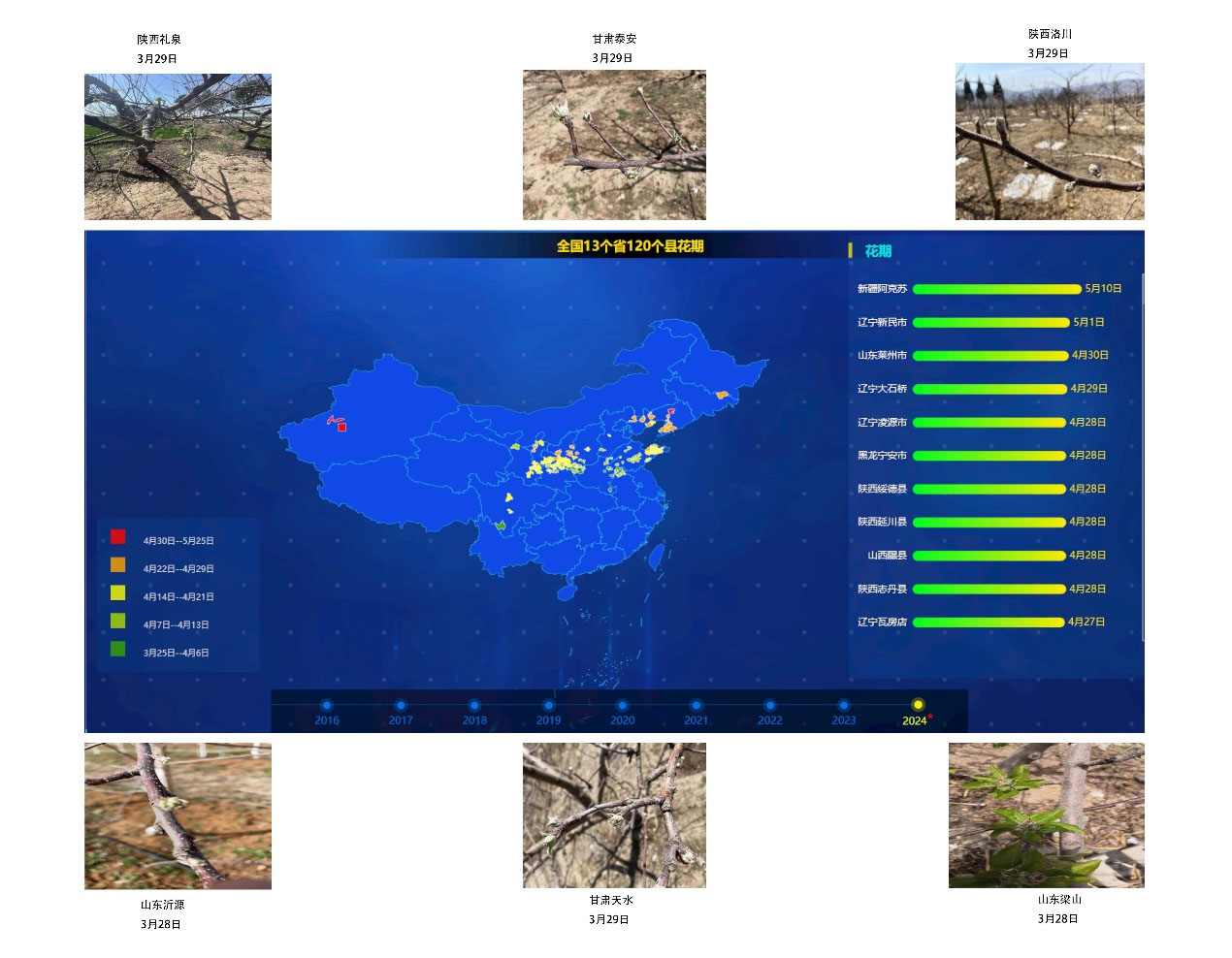Image resolution: width=1232 pixels, height=958 pixels.
Task: Click the 山东莱州市 label
Action: pyautogui.click(x=881, y=355)
